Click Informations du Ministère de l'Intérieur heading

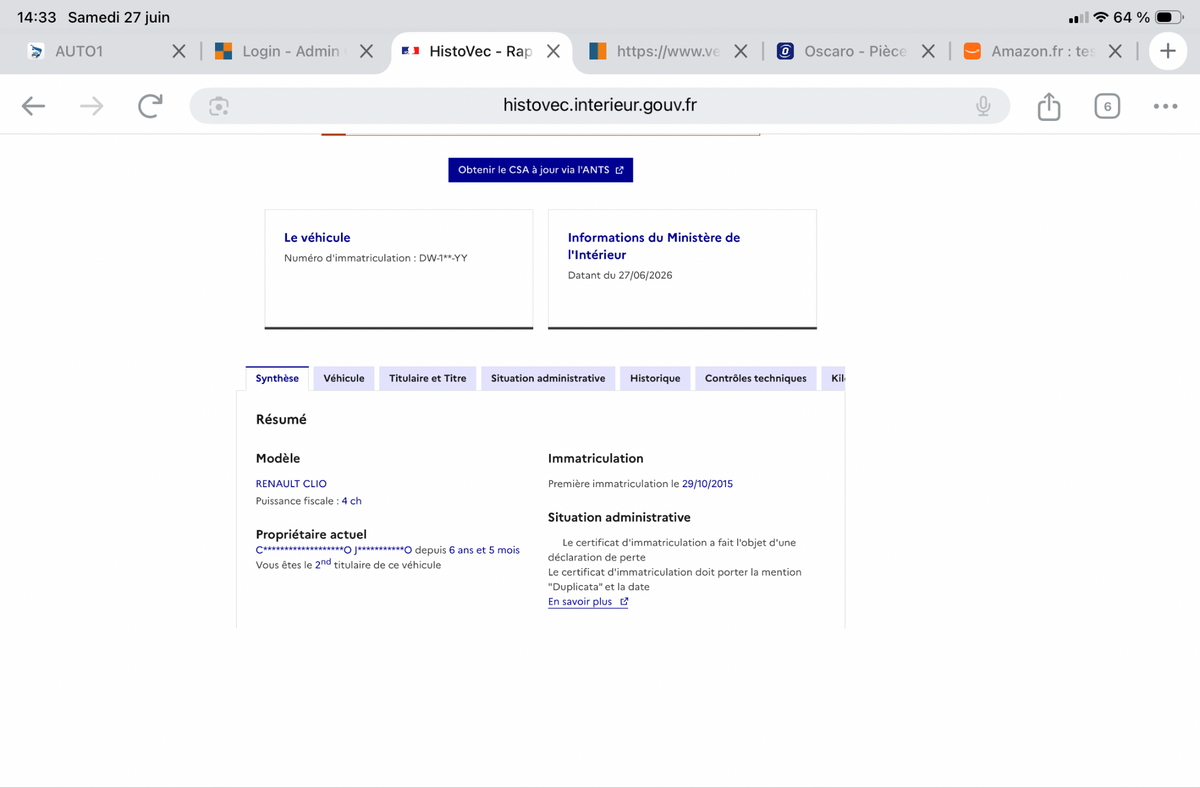[654, 246]
